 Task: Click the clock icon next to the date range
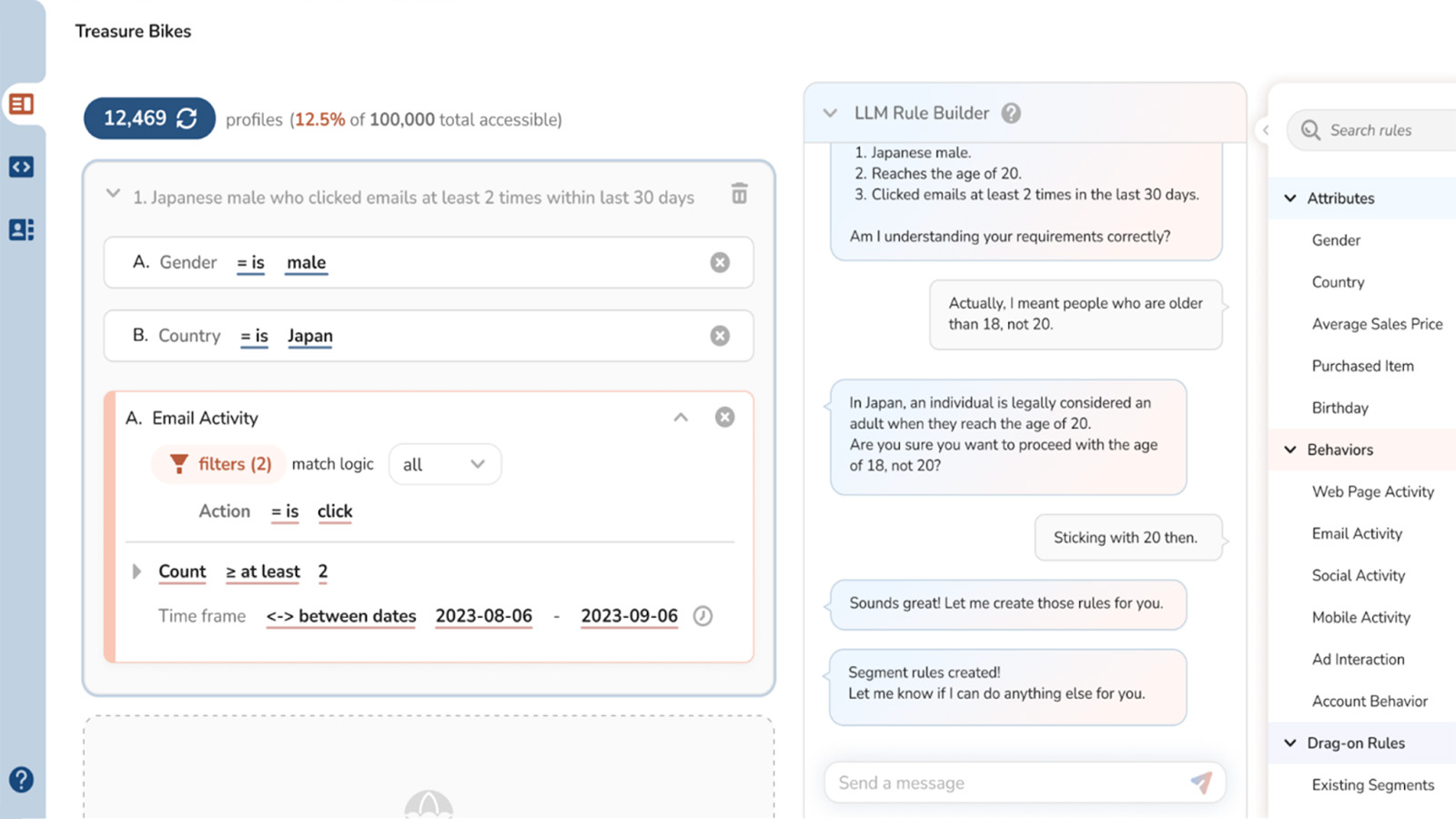702,616
